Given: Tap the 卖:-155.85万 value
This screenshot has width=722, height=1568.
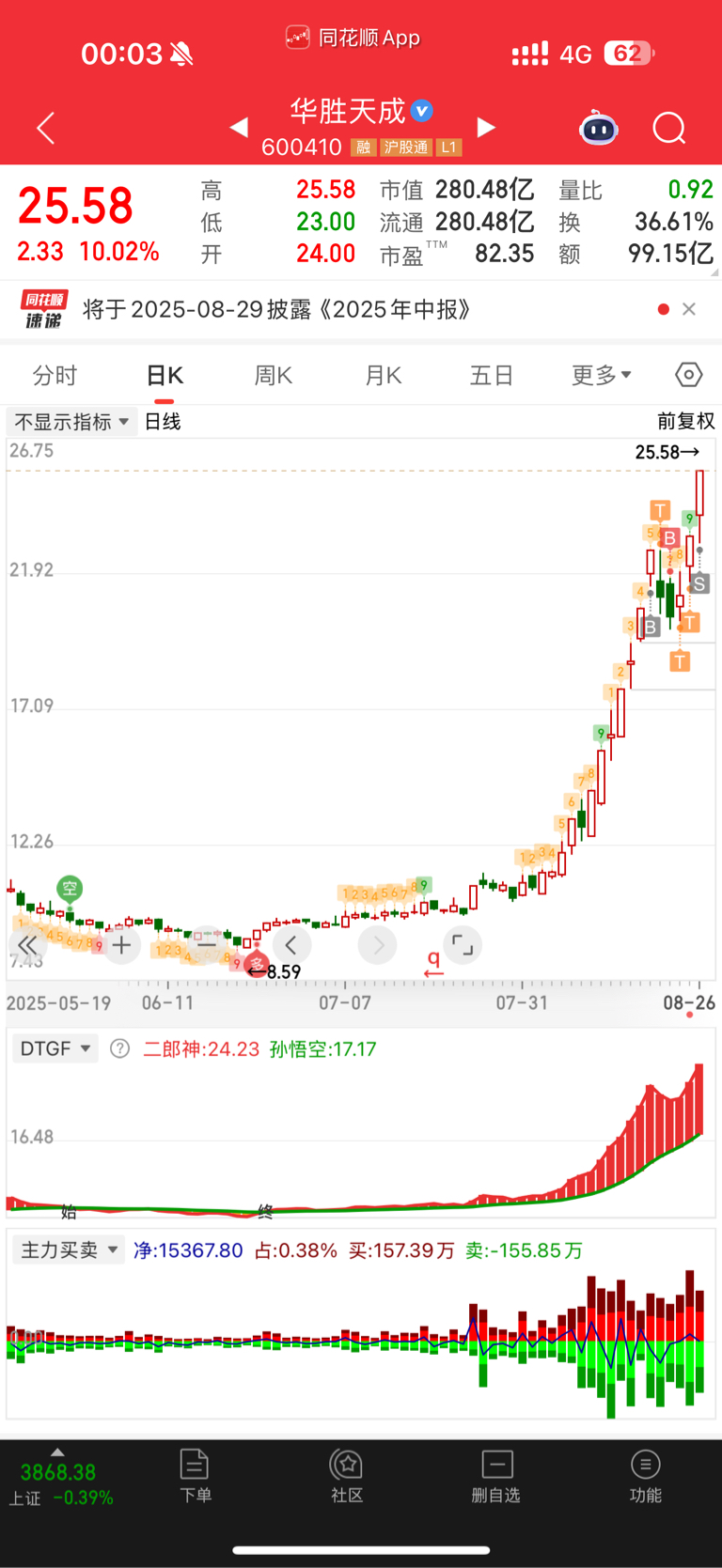Looking at the screenshot, I should pyautogui.click(x=525, y=1250).
